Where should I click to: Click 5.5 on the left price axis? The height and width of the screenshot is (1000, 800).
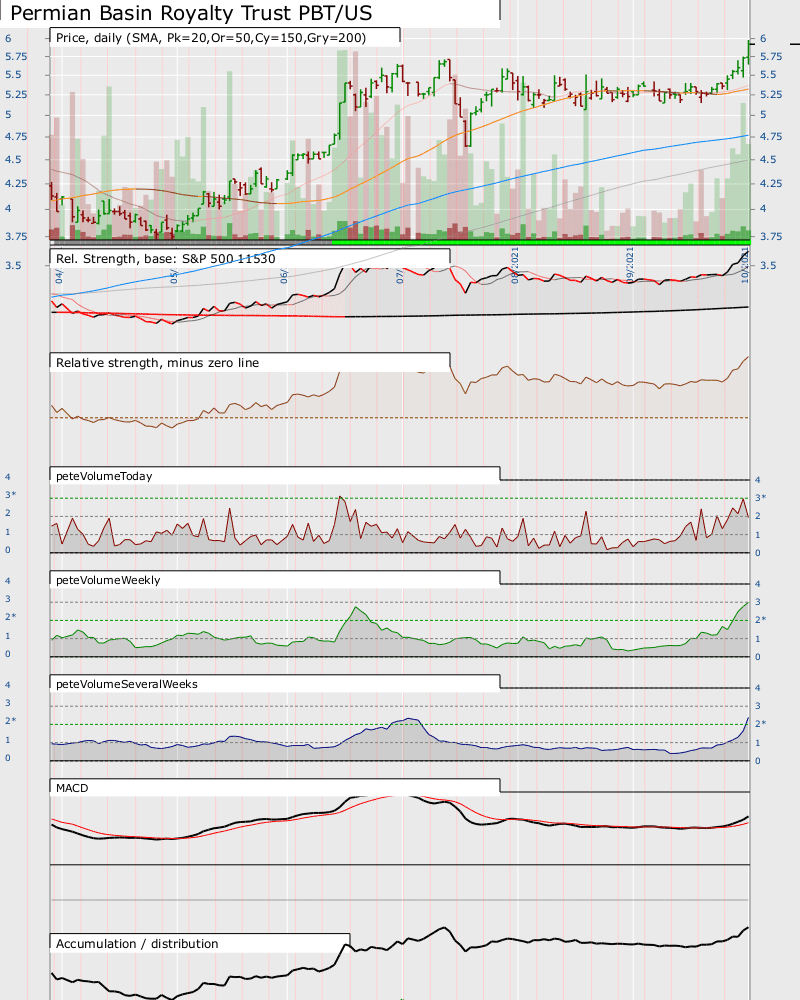click(13, 74)
